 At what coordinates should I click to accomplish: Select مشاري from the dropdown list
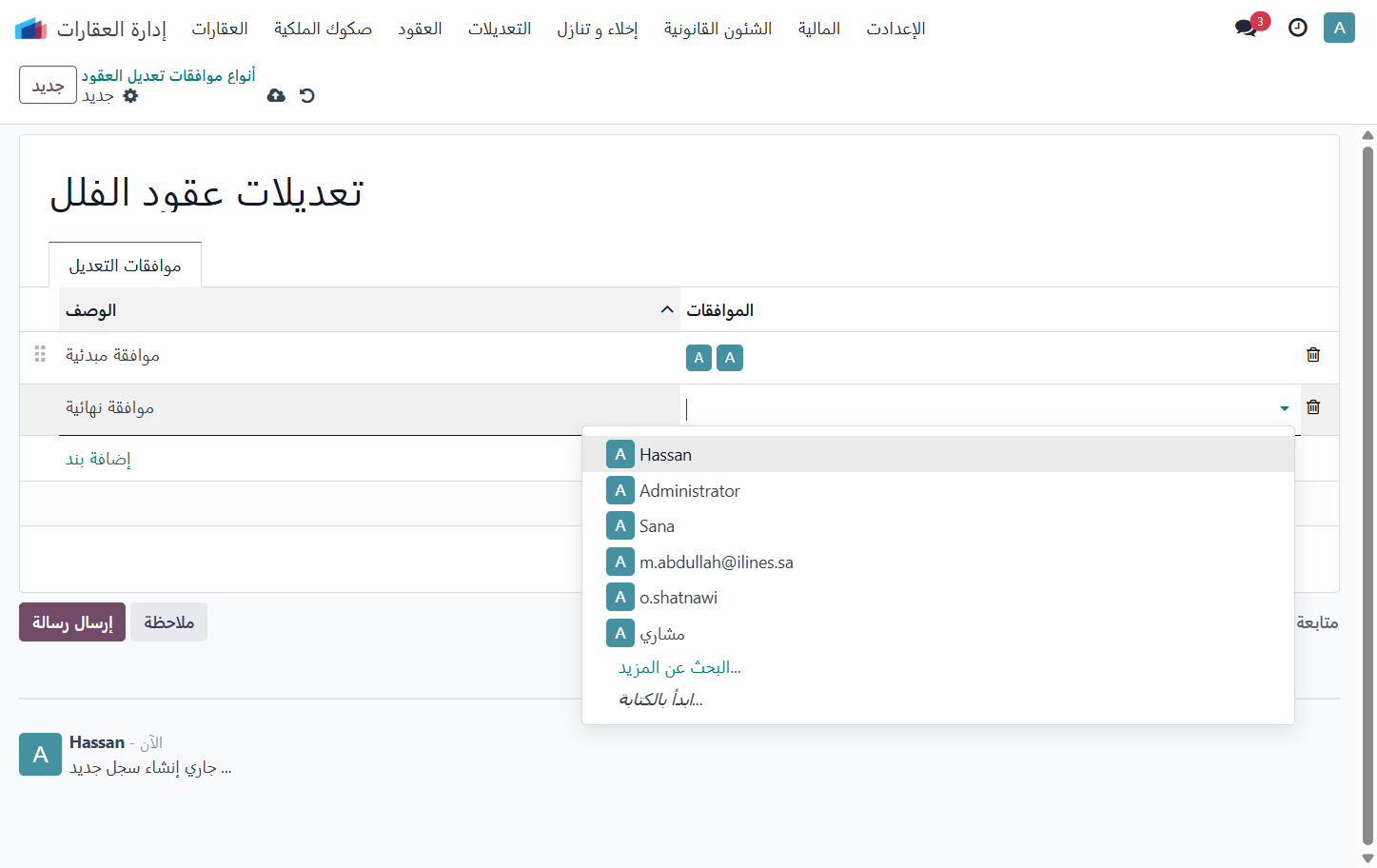938,634
